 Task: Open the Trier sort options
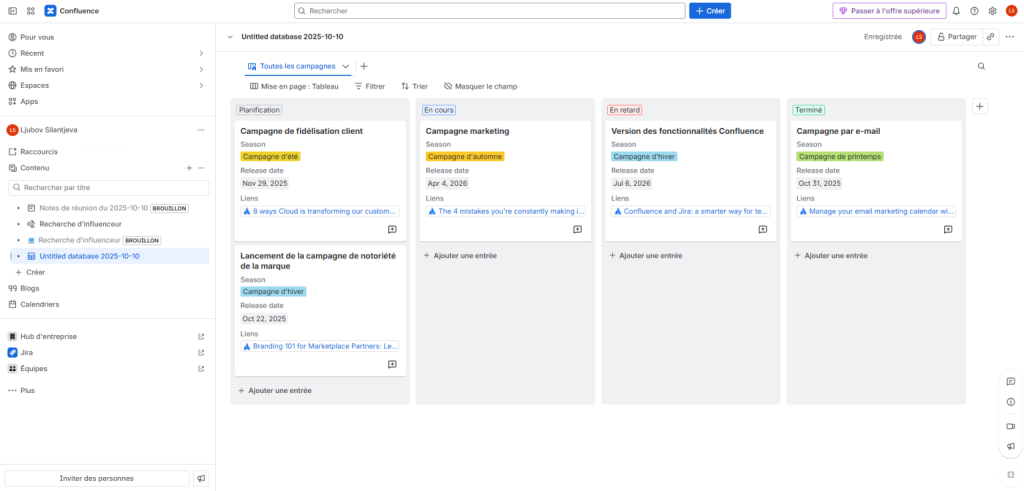click(x=415, y=86)
